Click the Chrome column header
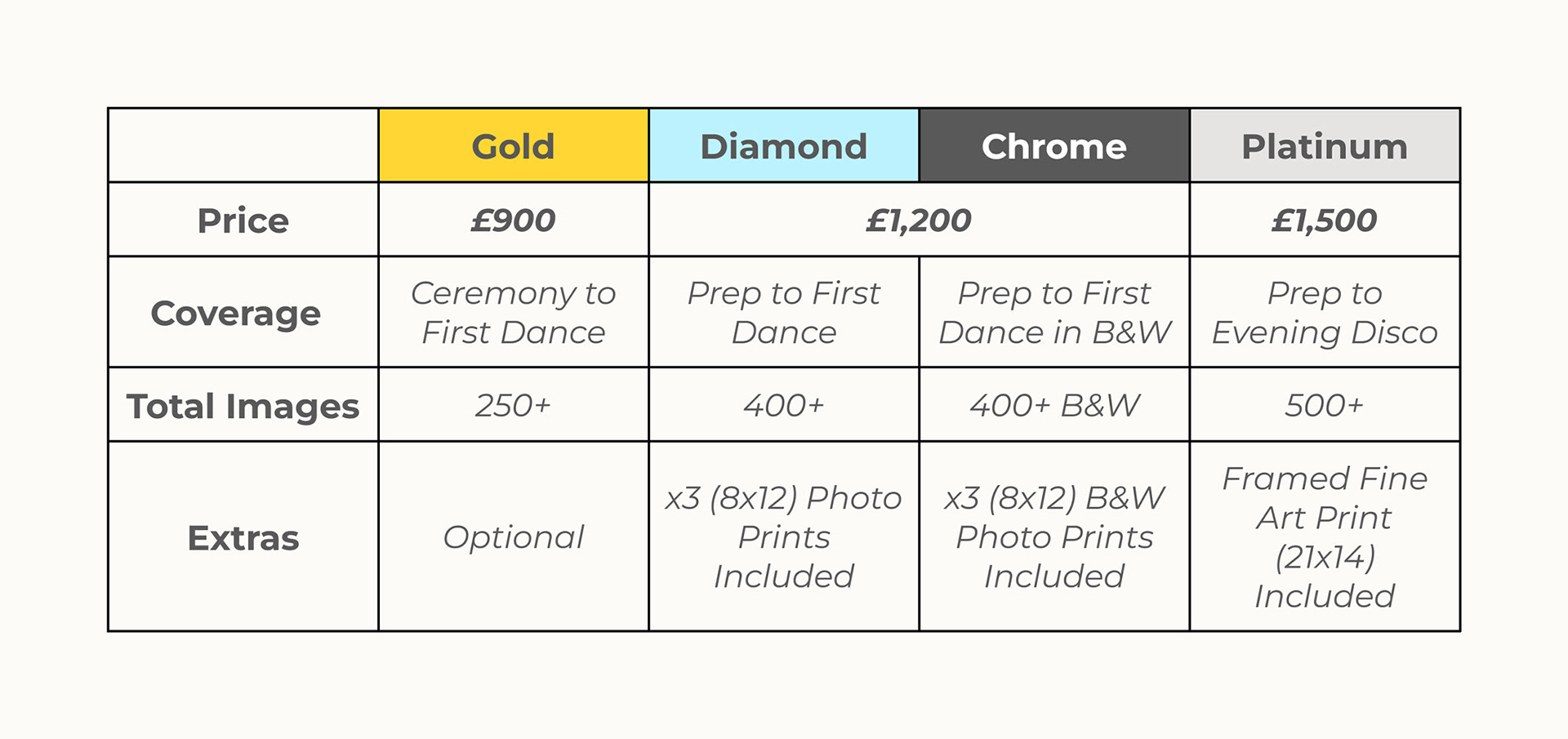 (1053, 146)
